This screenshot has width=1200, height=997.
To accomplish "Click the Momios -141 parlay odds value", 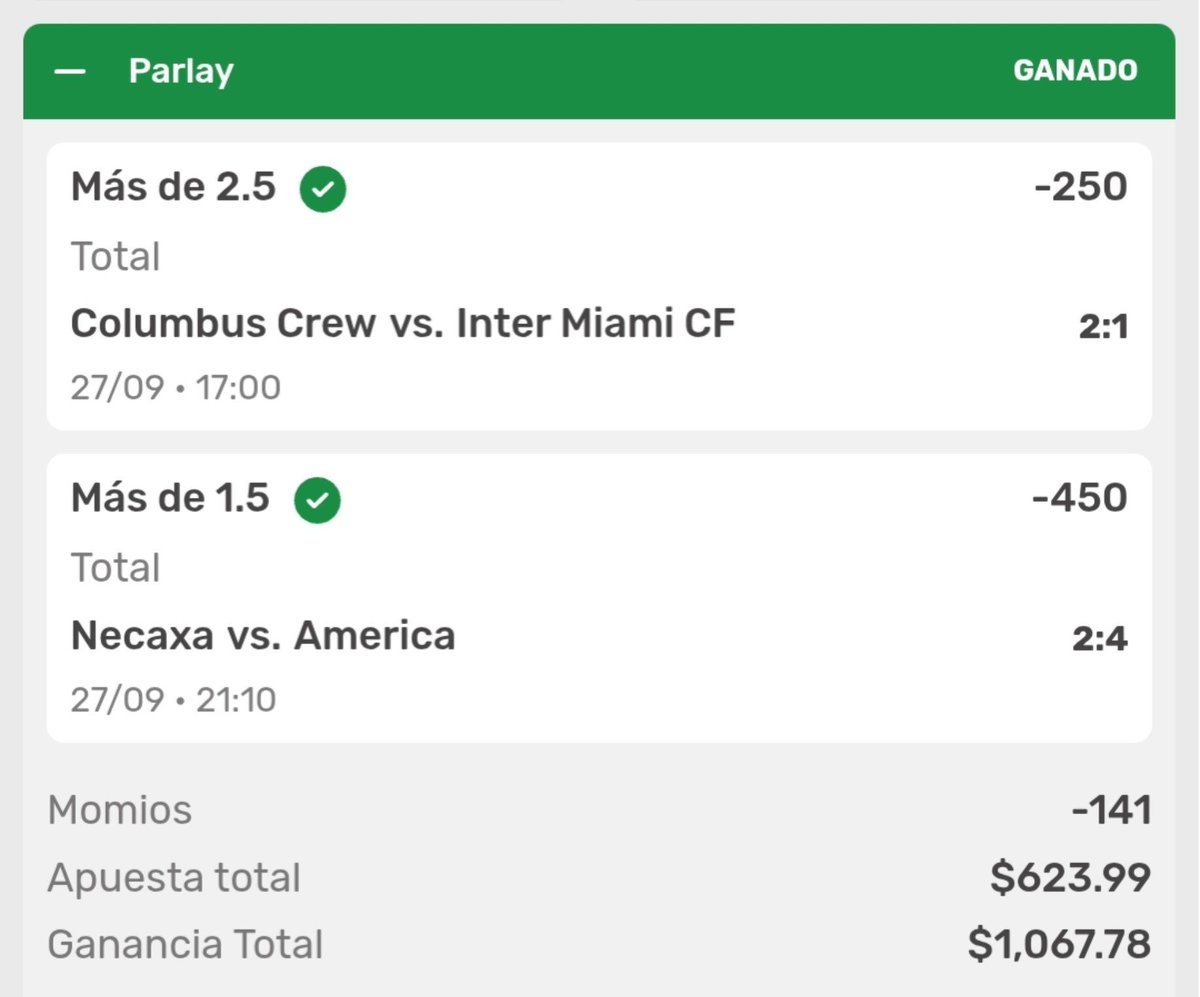I will [x=1111, y=810].
